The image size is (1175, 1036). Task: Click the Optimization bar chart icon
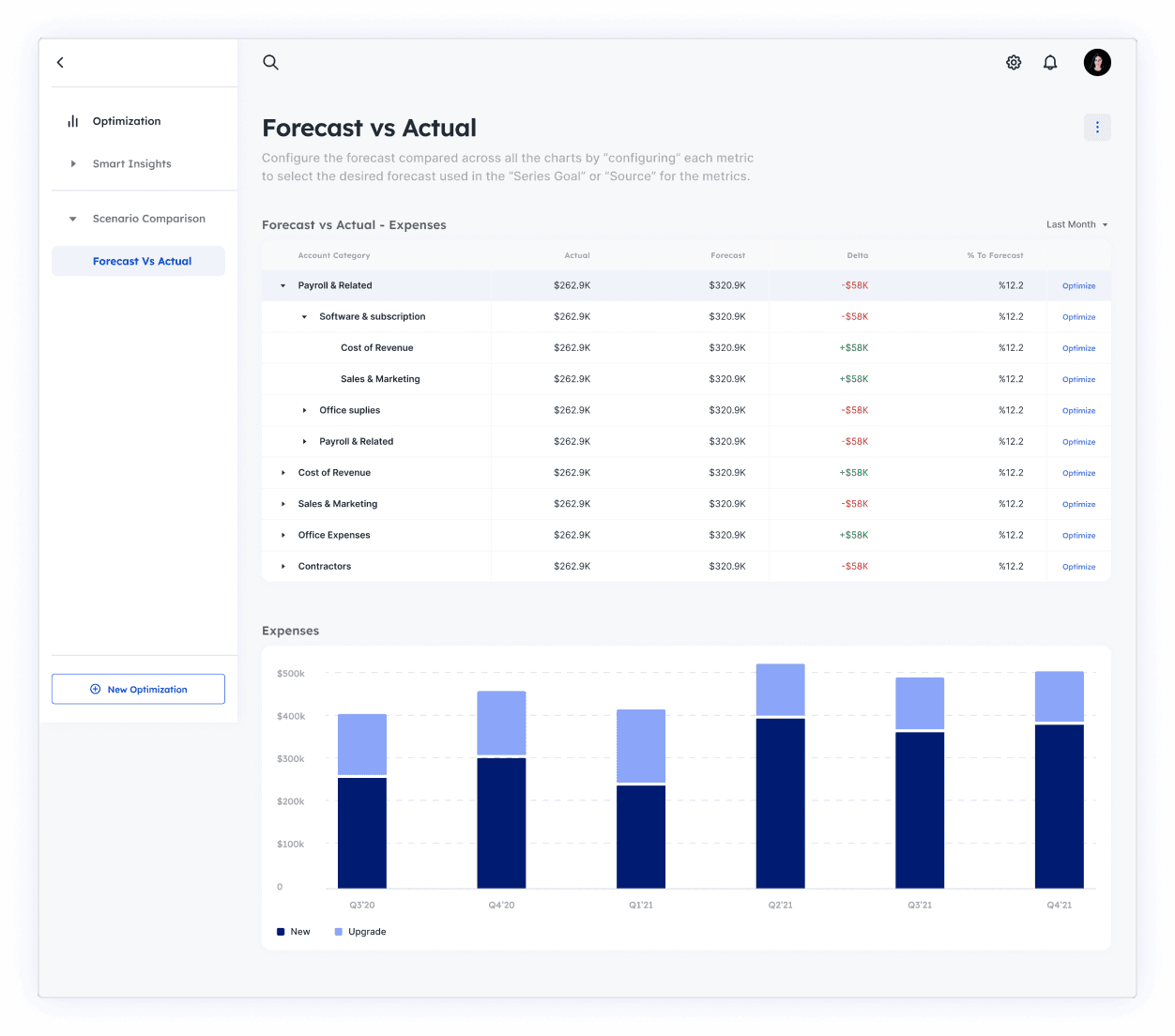pyautogui.click(x=73, y=121)
